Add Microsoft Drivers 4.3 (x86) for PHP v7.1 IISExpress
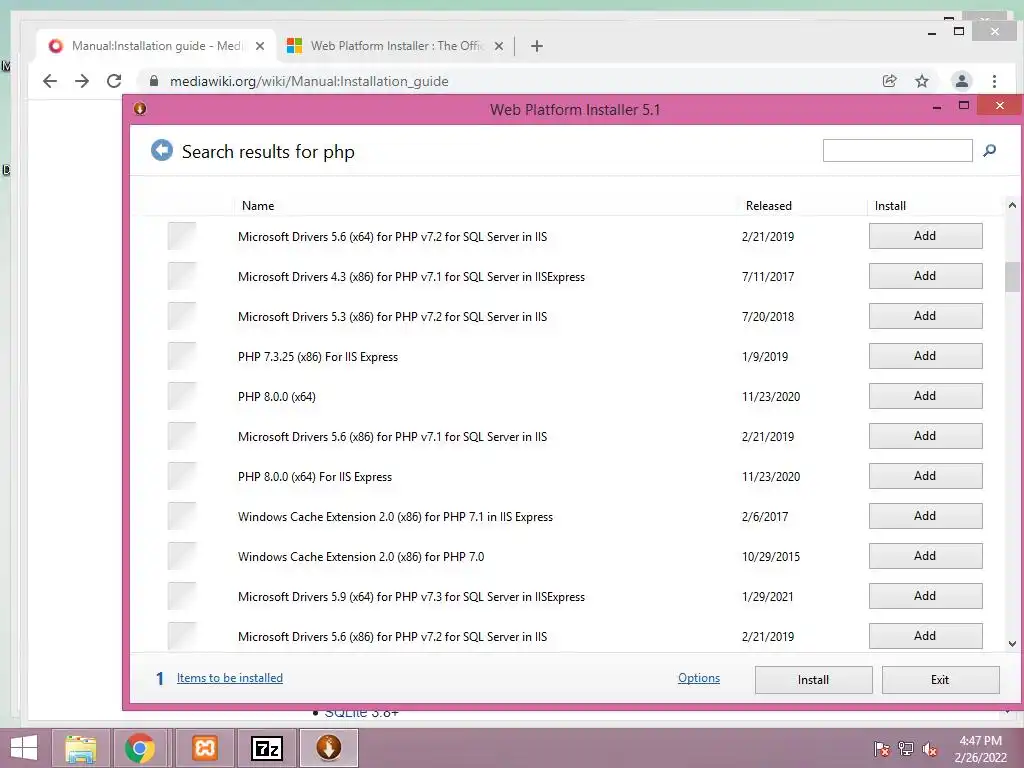Screen dimensions: 1024x768 point(925,276)
